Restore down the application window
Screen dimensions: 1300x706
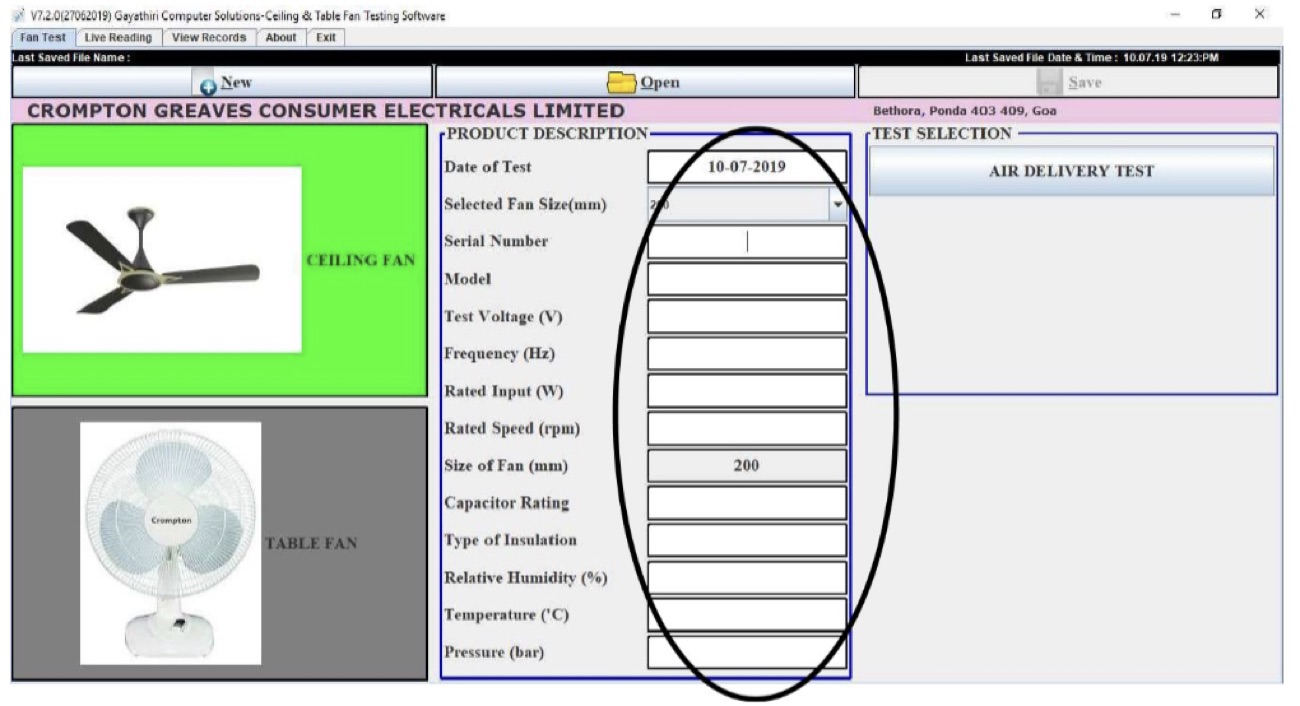click(1217, 14)
